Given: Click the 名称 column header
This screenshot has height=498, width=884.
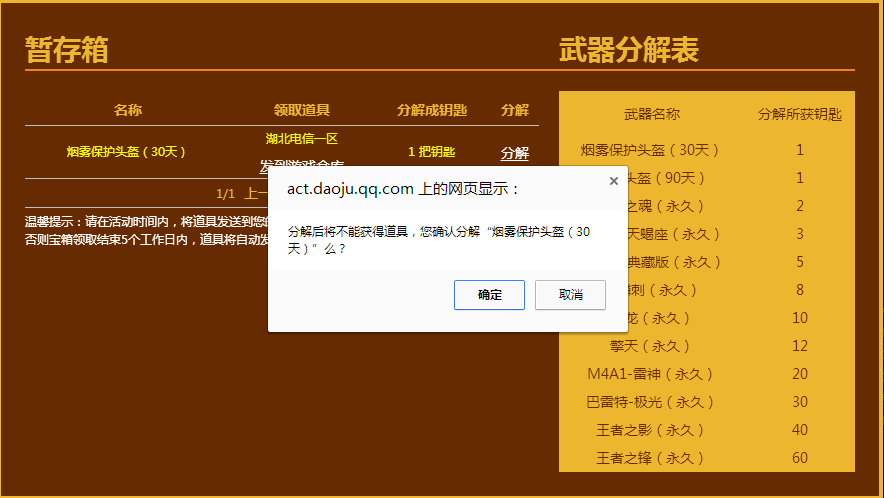Looking at the screenshot, I should (x=127, y=110).
